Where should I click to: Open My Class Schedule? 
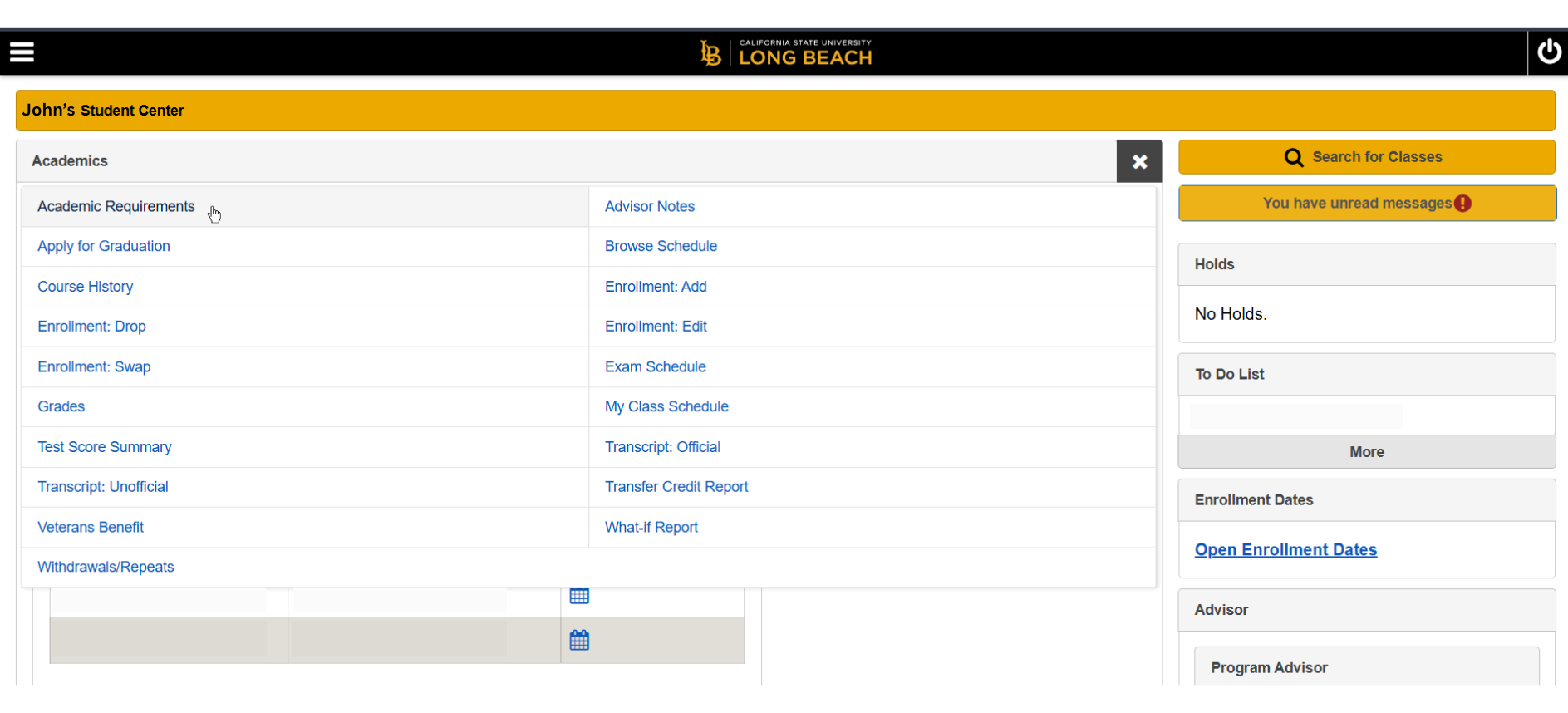[x=666, y=407]
